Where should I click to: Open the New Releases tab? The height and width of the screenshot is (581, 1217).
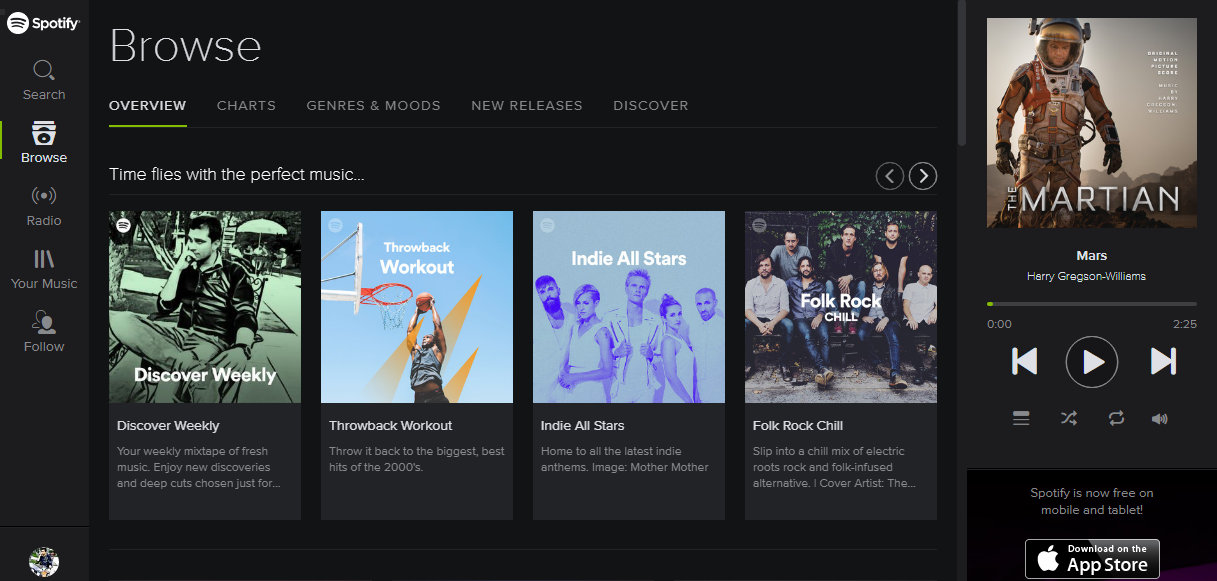coord(527,106)
